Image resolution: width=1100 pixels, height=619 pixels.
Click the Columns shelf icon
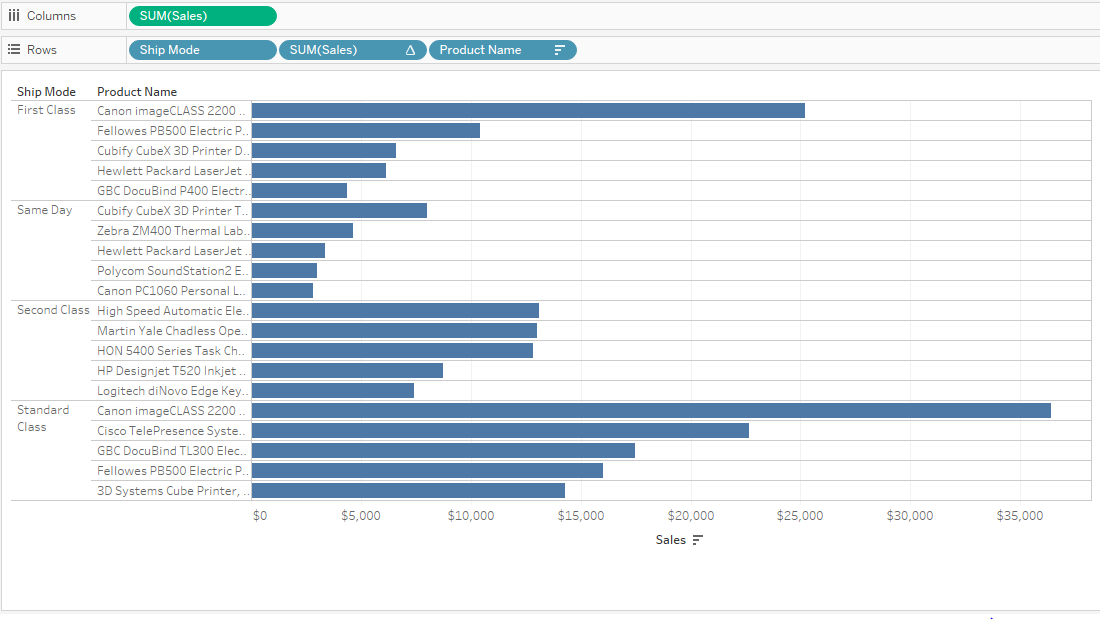click(x=14, y=16)
